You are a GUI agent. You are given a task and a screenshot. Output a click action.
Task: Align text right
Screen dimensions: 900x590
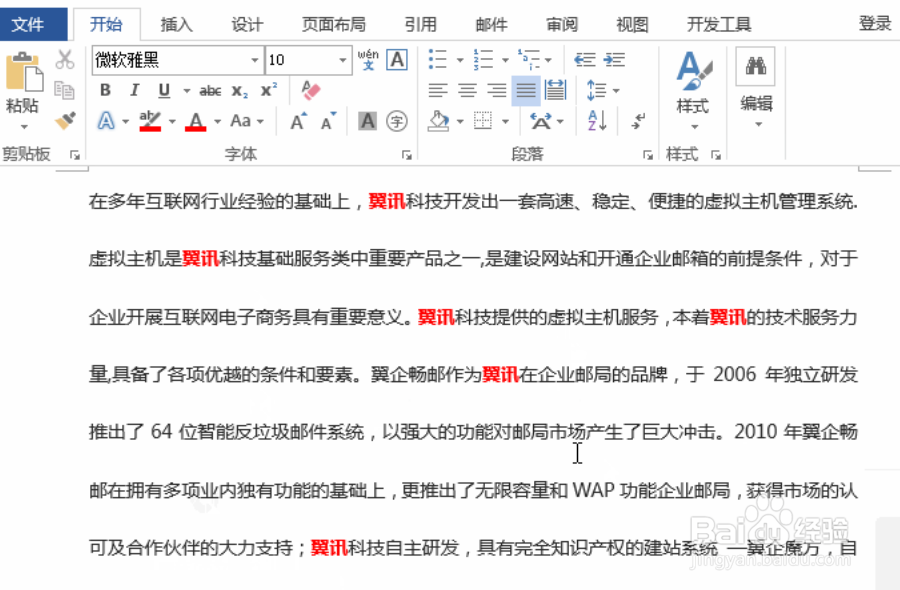[496, 90]
